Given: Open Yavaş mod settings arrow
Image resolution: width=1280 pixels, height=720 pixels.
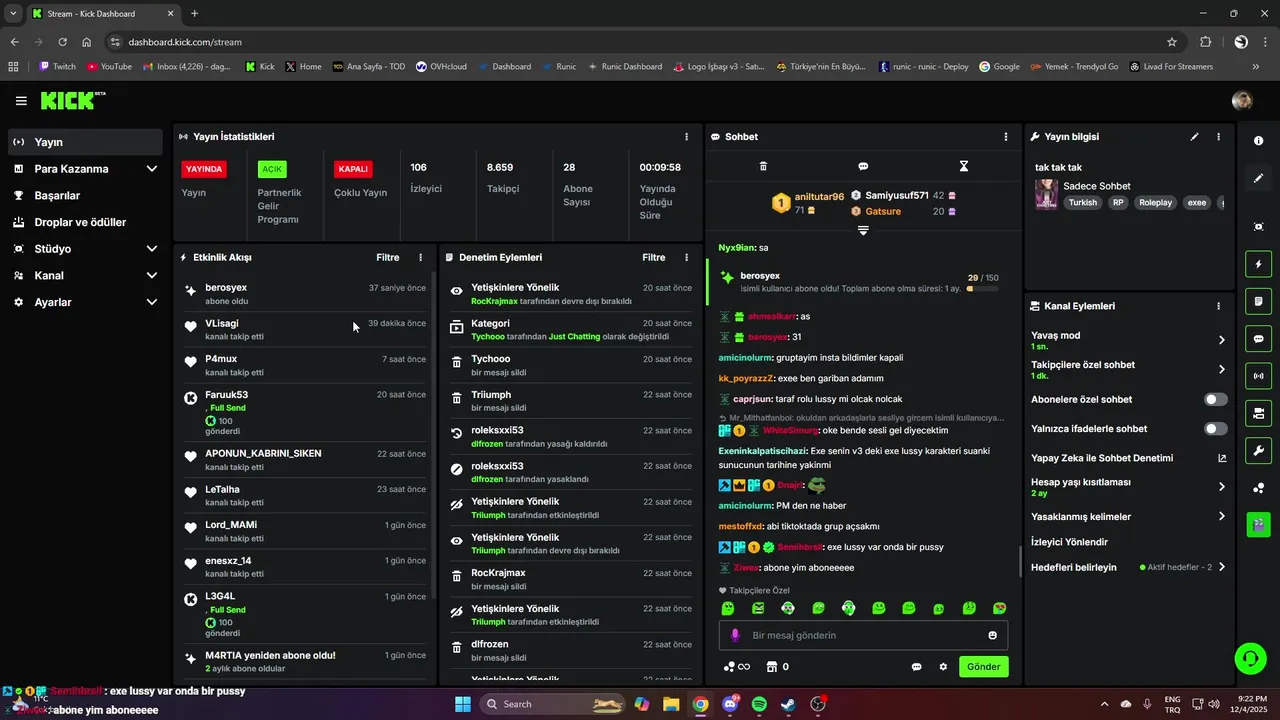Looking at the screenshot, I should coord(1221,340).
